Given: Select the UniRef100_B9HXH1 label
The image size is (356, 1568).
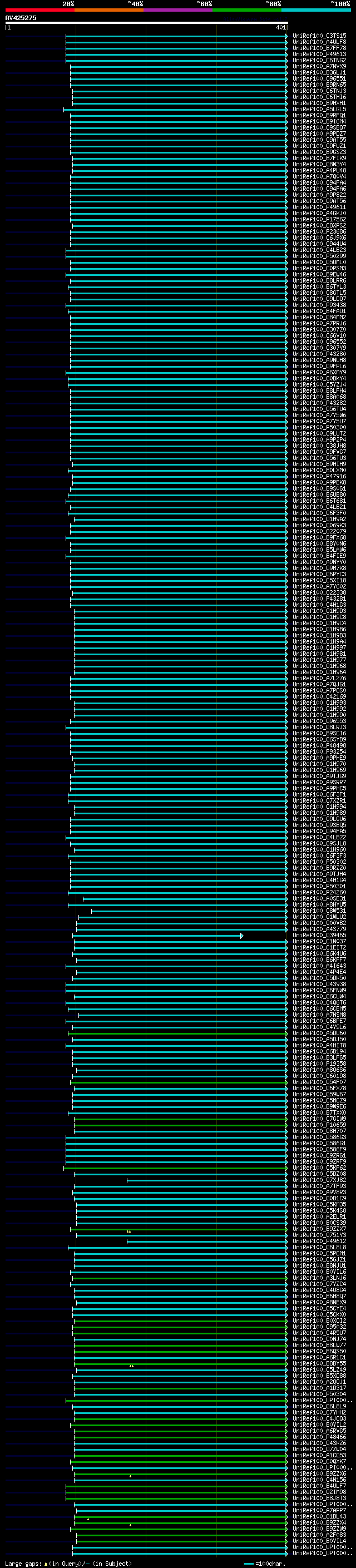Looking at the screenshot, I should click(319, 103).
